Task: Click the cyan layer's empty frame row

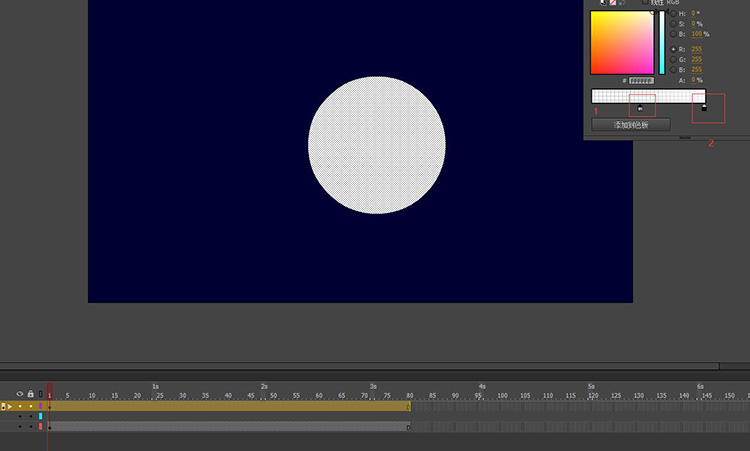Action: [397, 417]
